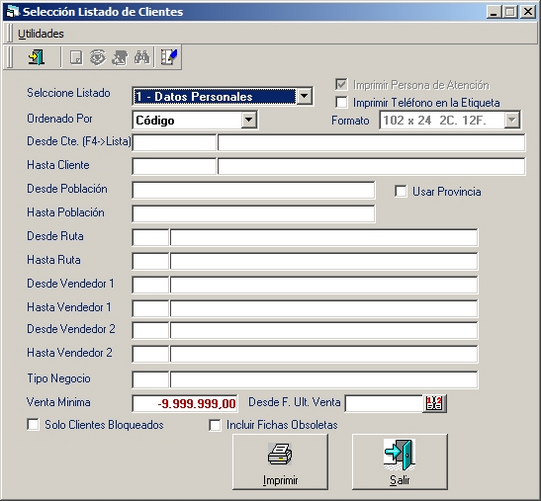Click the notepad with blue pen icon
This screenshot has height=501, width=541.
click(169, 57)
